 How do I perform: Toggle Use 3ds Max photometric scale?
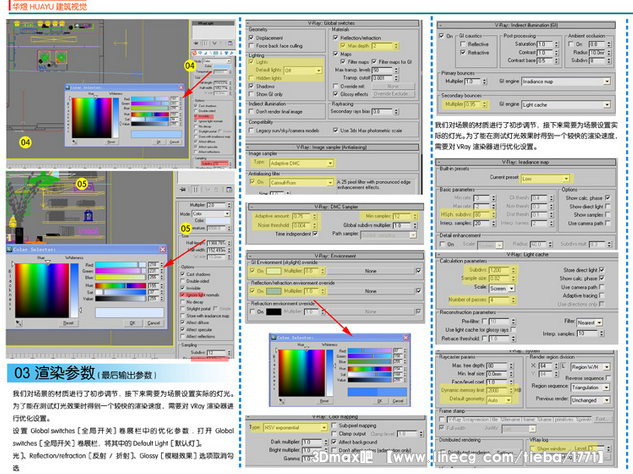[x=335, y=130]
